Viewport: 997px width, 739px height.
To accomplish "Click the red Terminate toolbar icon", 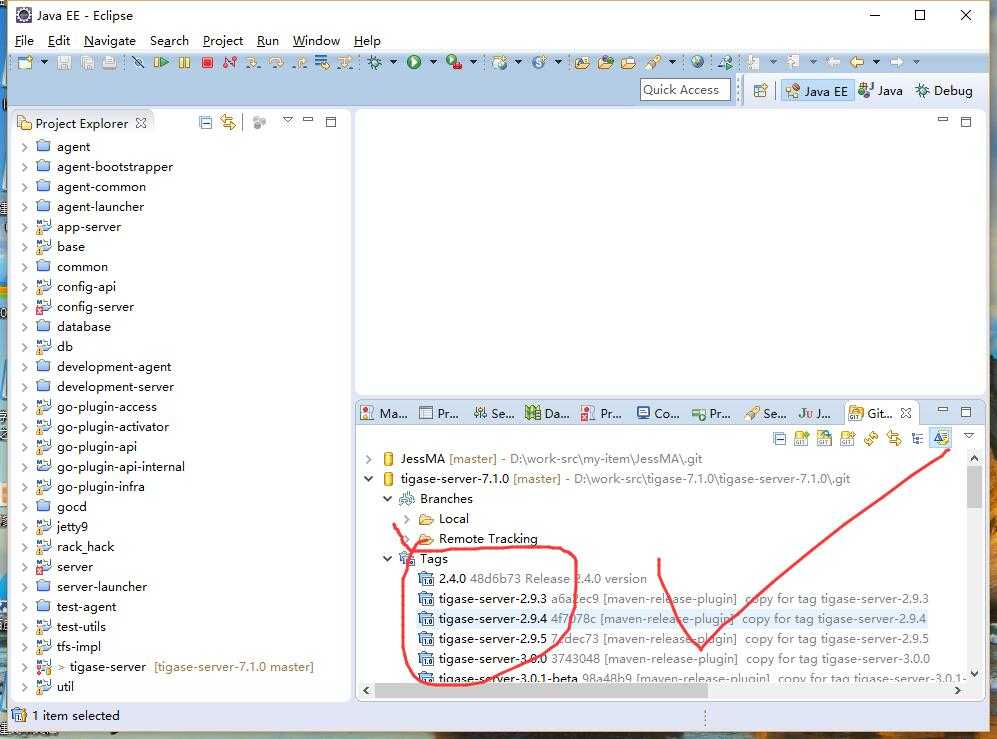I will [x=207, y=62].
